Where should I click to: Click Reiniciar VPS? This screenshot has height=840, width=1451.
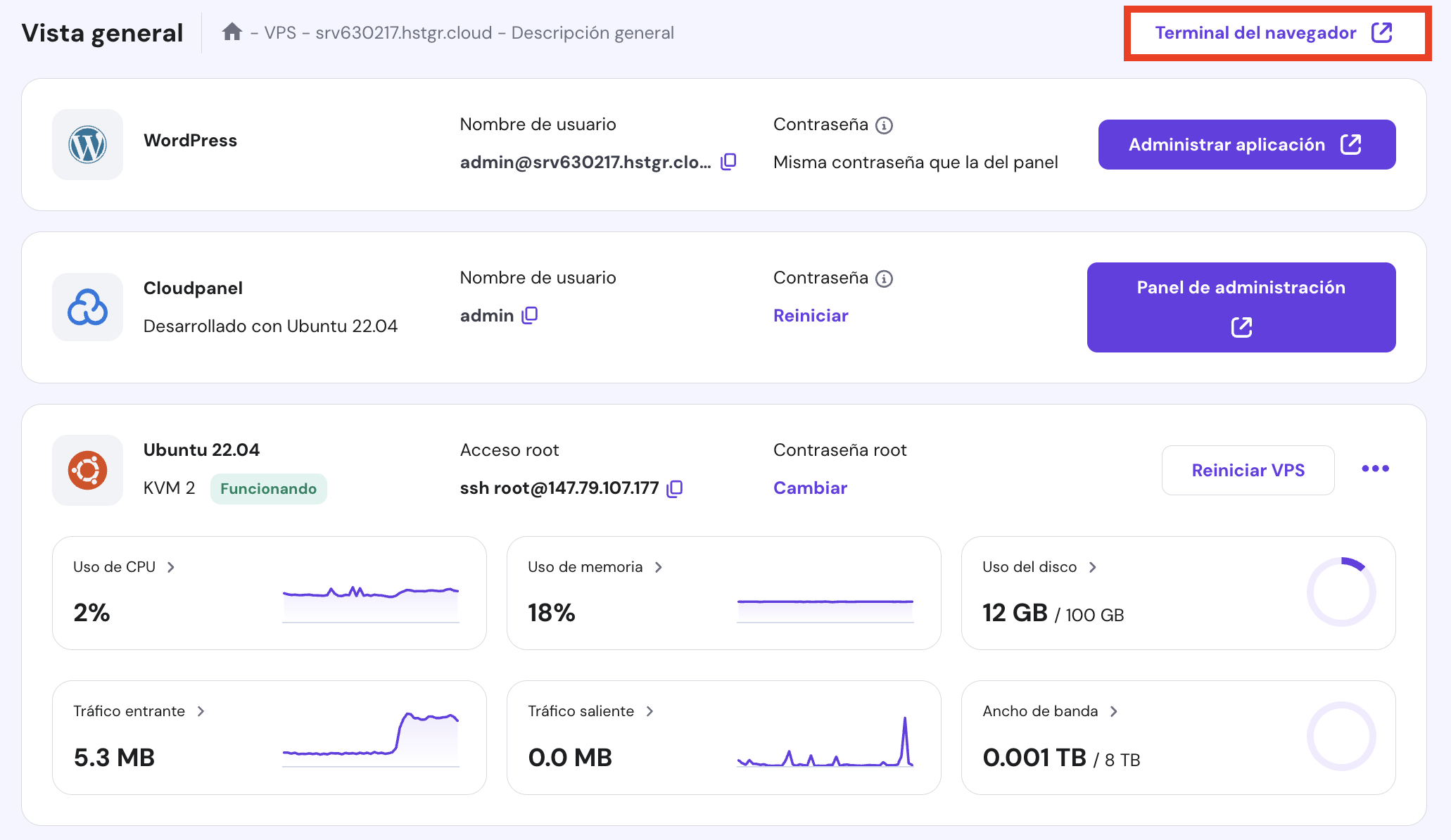[x=1247, y=470]
